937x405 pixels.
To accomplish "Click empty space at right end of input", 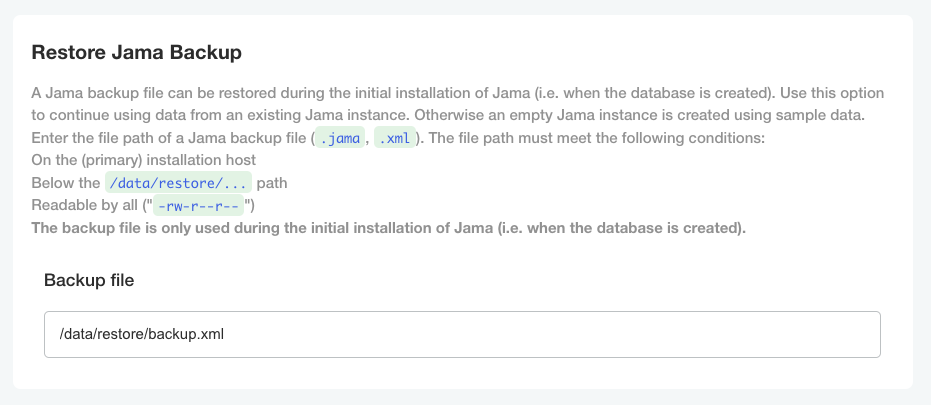I will coord(820,334).
